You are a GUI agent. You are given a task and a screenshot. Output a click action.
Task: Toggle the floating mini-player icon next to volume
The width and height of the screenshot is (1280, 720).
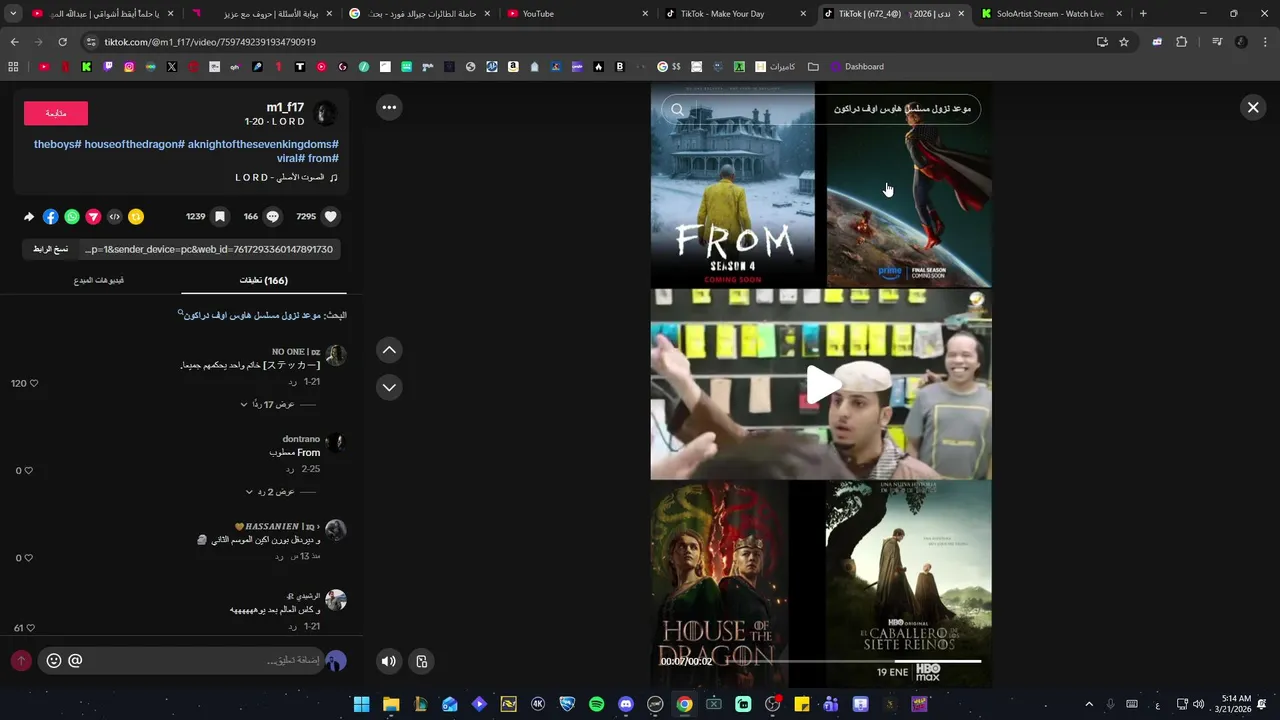pyautogui.click(x=422, y=661)
